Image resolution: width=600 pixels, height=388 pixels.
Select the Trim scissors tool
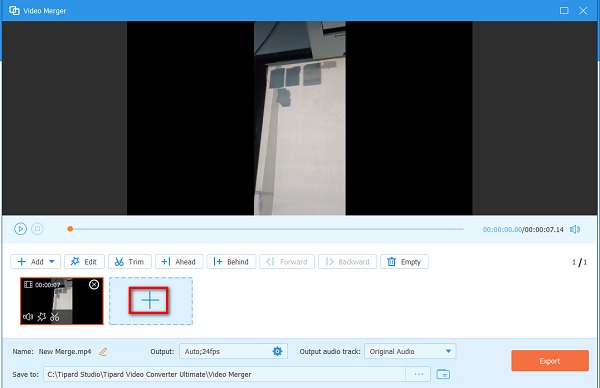[x=130, y=262]
